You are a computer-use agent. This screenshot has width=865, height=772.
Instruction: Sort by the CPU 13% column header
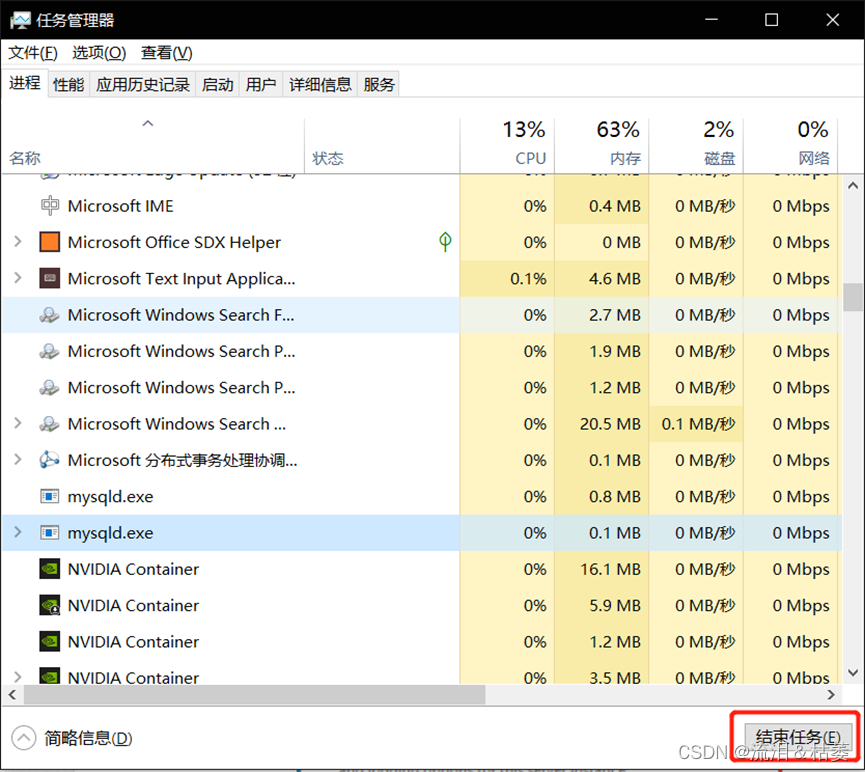point(507,146)
